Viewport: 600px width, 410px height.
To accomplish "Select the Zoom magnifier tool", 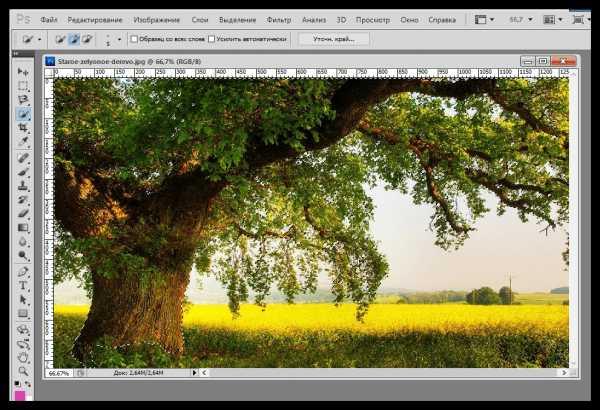I will (23, 371).
